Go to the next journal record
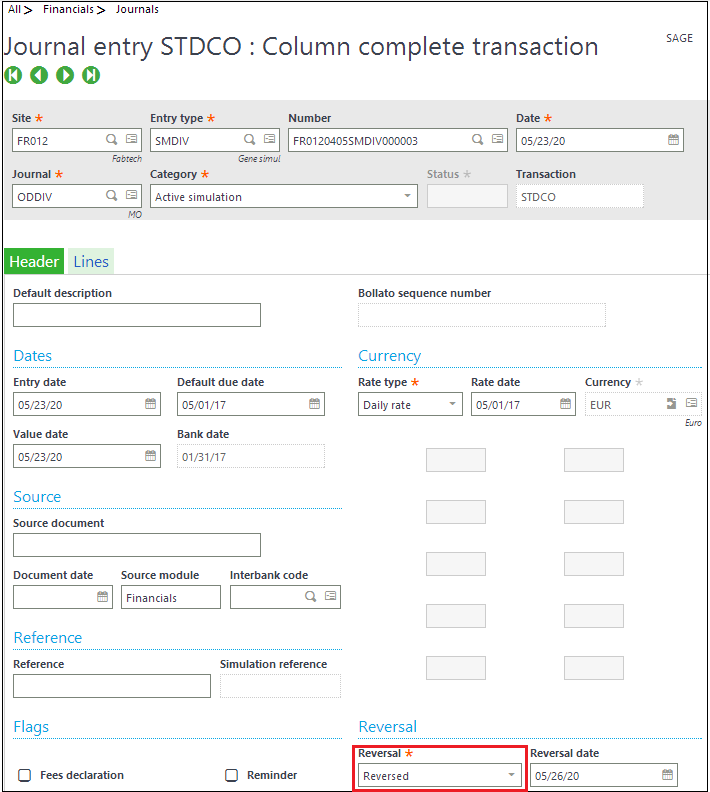Image resolution: width=710 pixels, height=792 pixels. click(65, 75)
